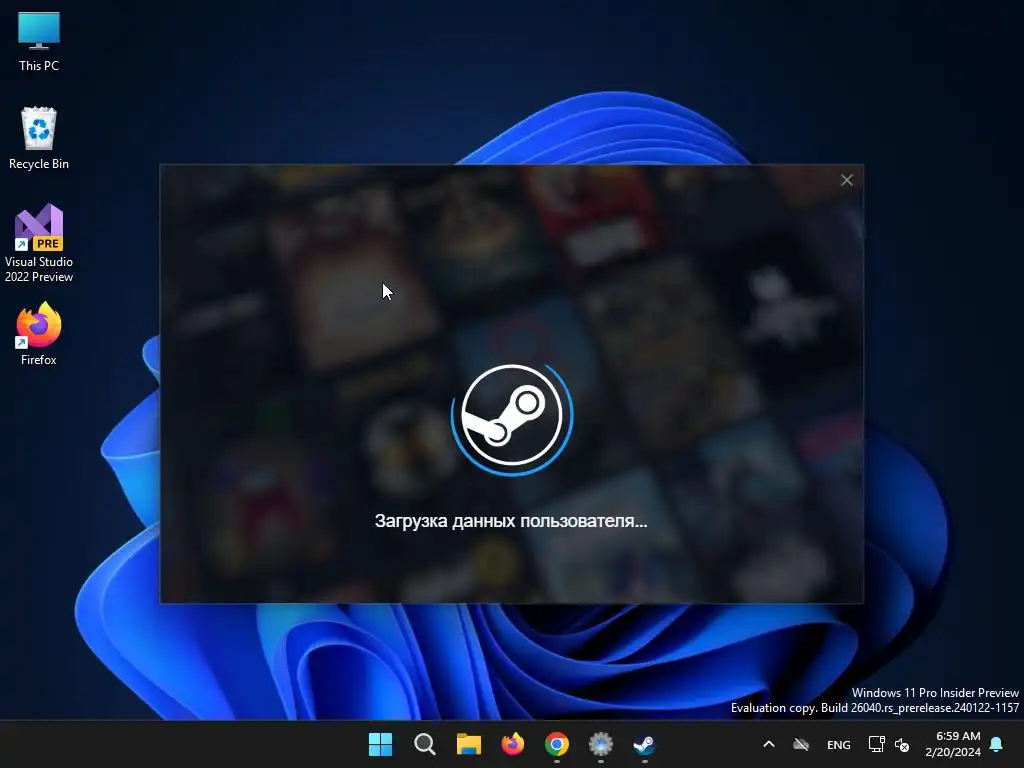The width and height of the screenshot is (1024, 768).
Task: Select the This PC desktop icon
Action: tap(39, 42)
